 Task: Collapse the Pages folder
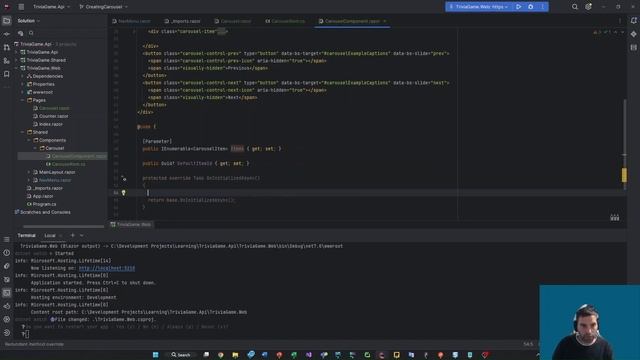pos(22,100)
